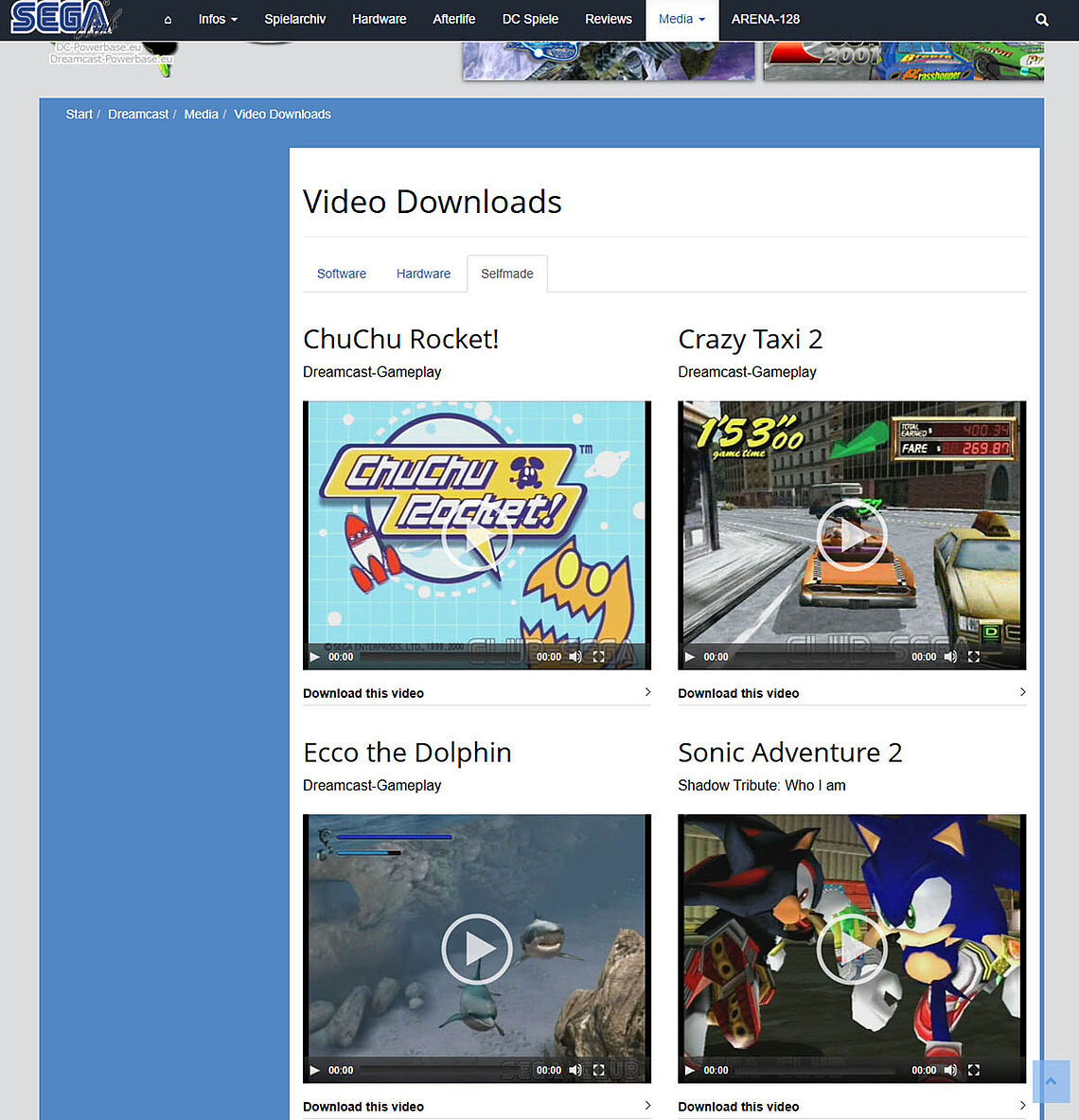The image size is (1079, 1120).
Task: Mute the Sonic Adventure 2 video
Action: click(950, 1070)
